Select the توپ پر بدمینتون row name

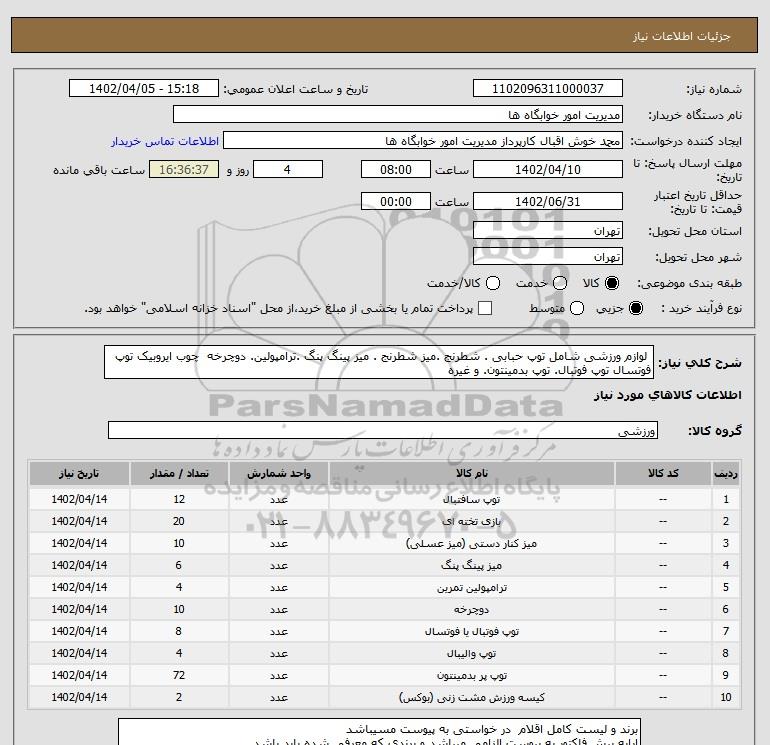(471, 676)
